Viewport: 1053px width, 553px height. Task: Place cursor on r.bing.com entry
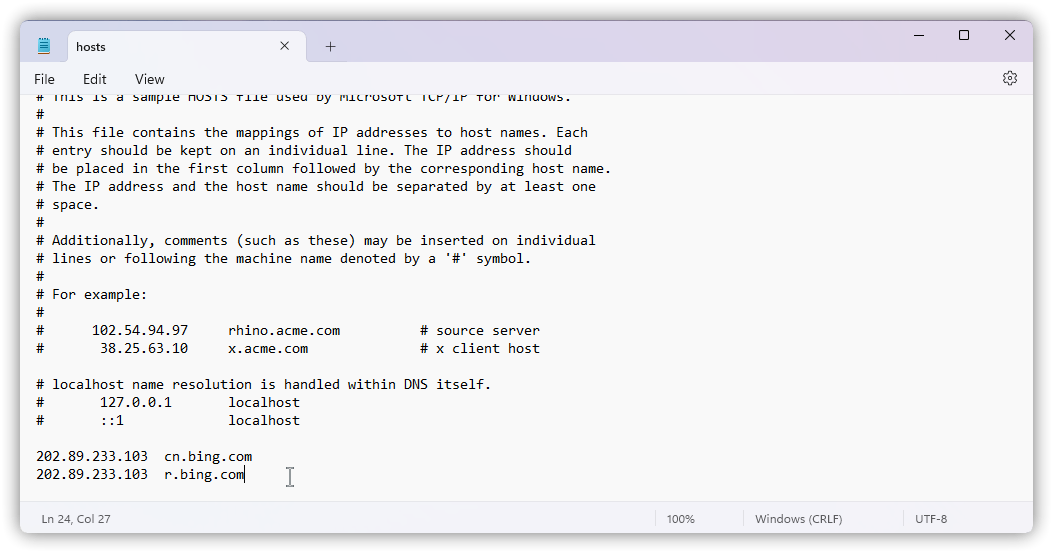coord(204,475)
